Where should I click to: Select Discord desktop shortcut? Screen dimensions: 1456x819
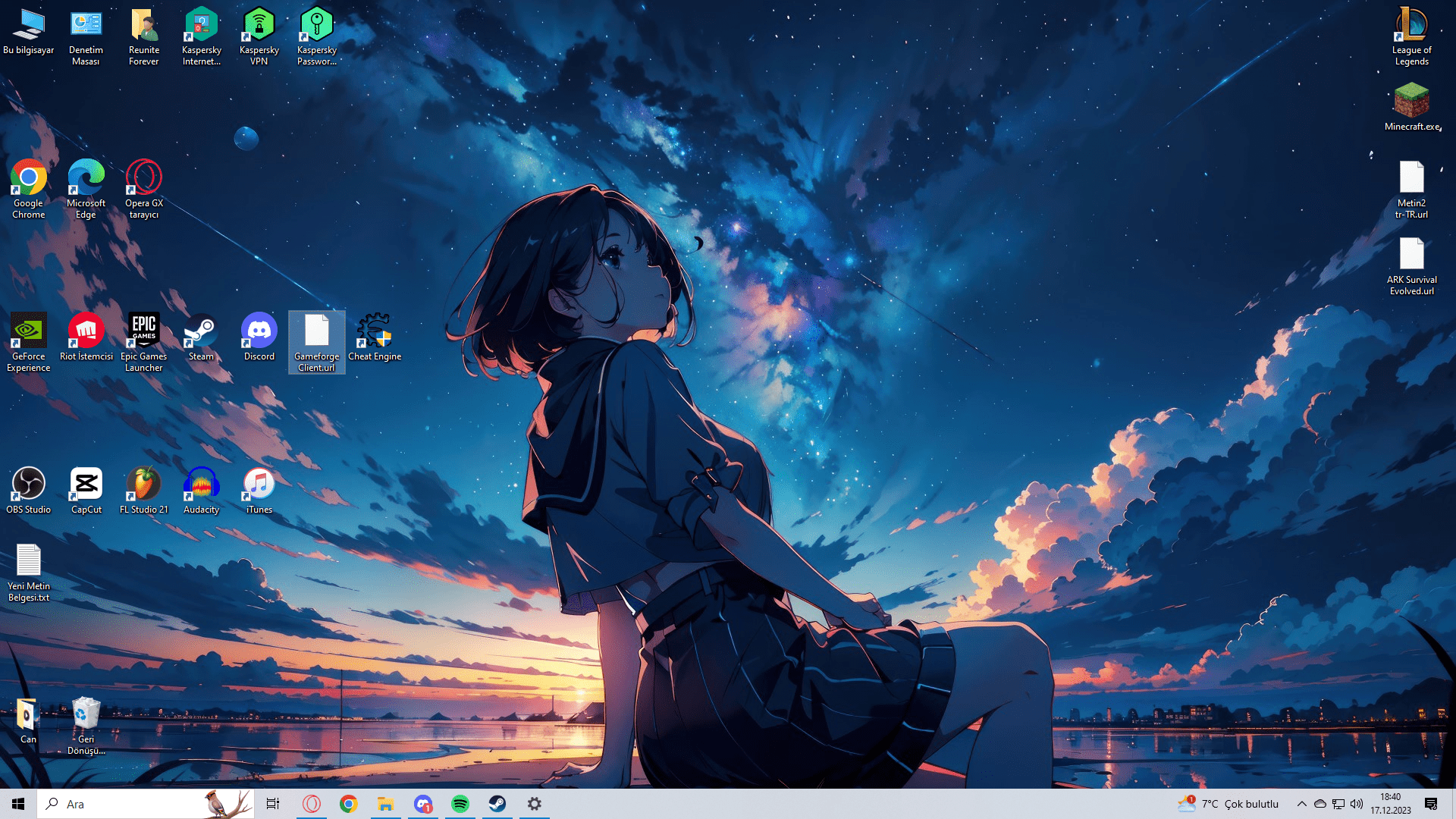click(x=259, y=337)
